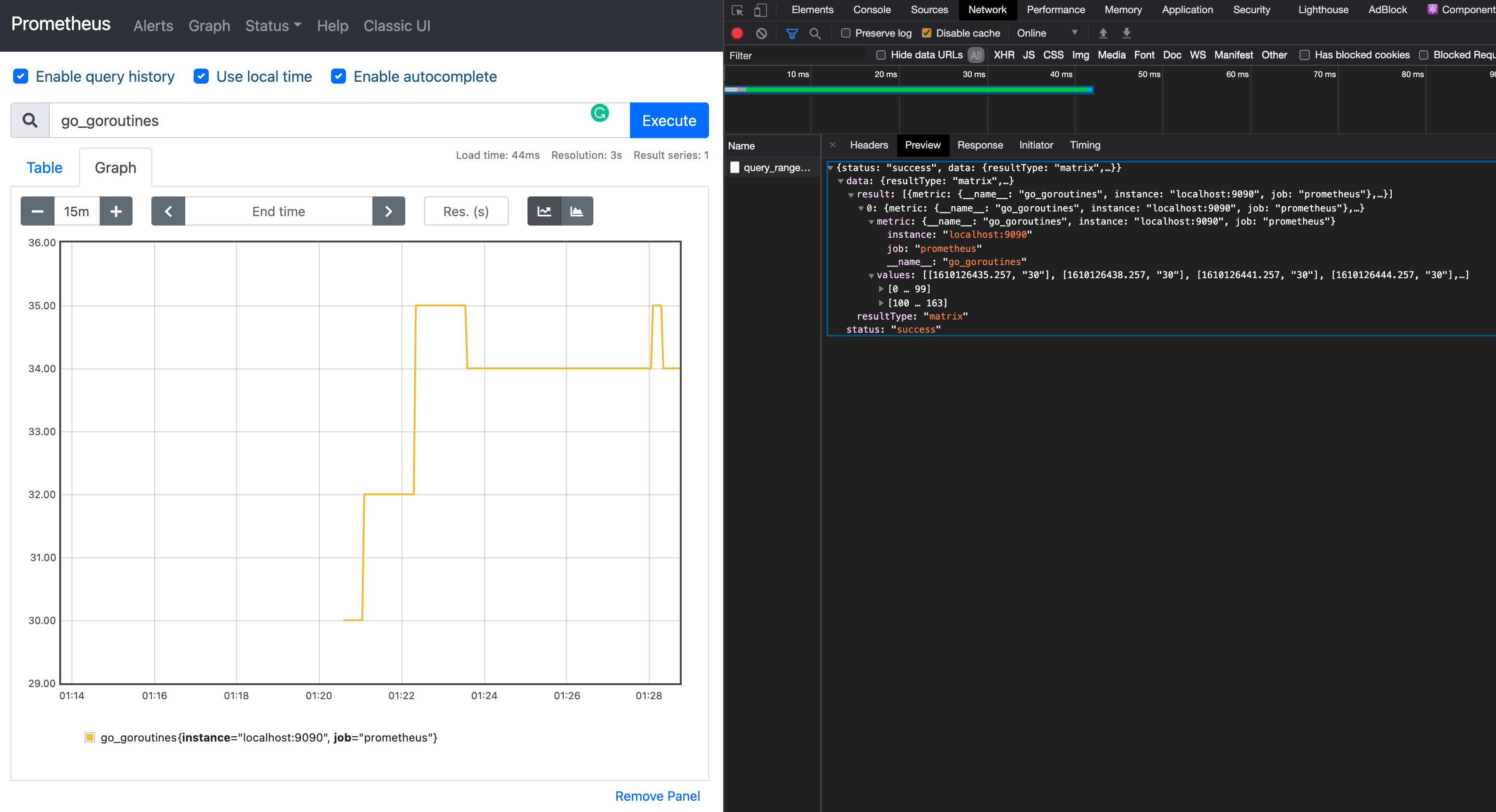Close the request details pane X
Viewport: 1496px width, 812px height.
click(832, 145)
